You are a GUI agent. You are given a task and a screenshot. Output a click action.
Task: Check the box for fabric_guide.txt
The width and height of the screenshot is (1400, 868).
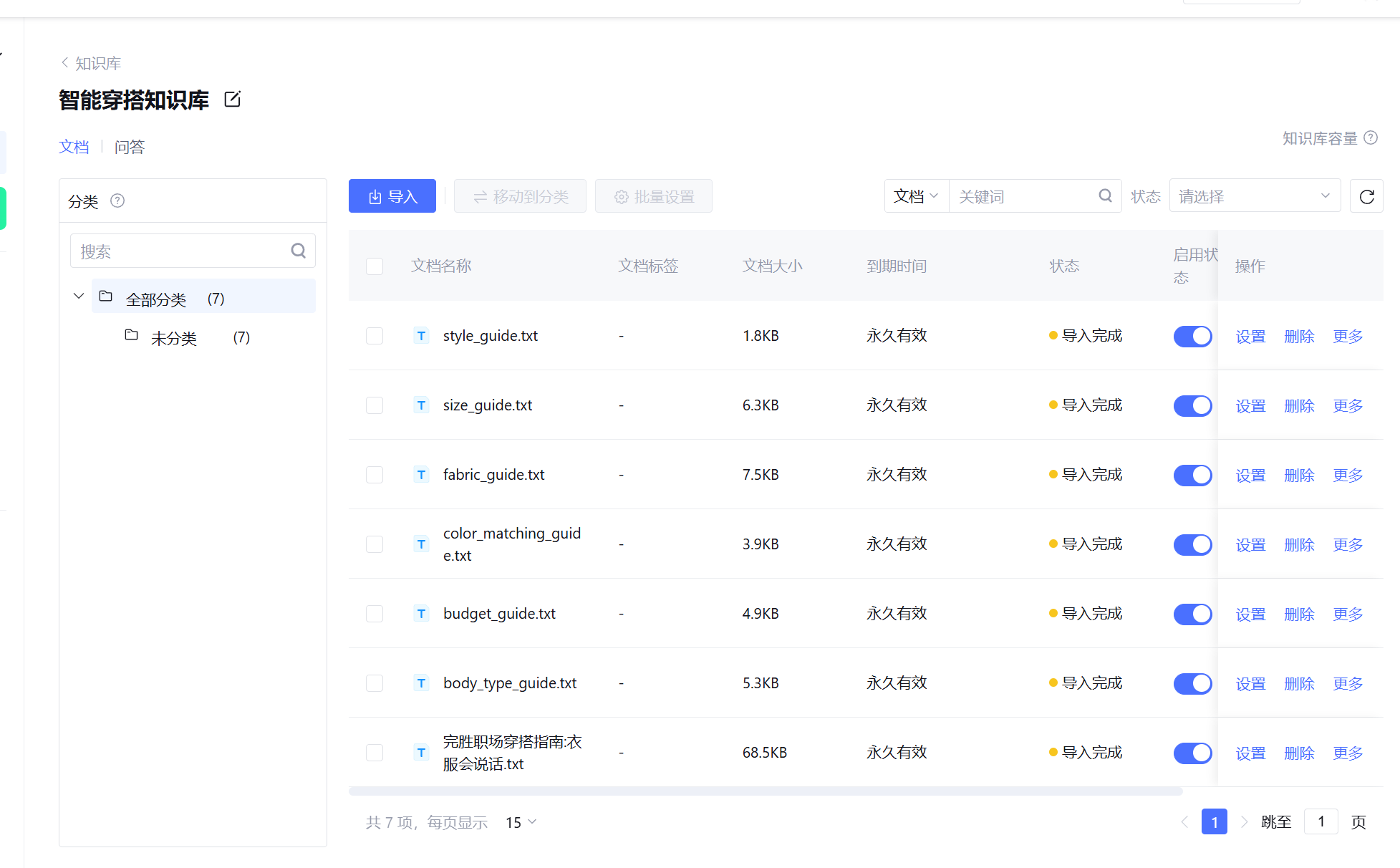click(x=375, y=475)
